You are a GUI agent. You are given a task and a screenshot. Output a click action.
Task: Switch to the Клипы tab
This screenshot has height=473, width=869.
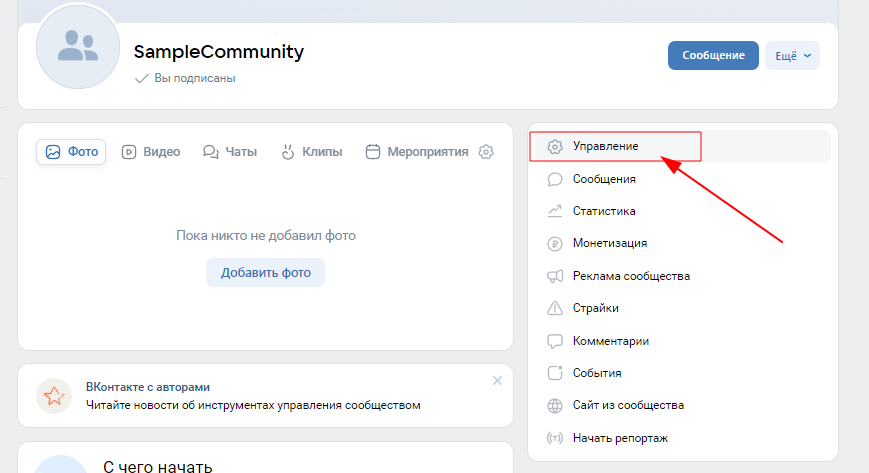(x=311, y=152)
